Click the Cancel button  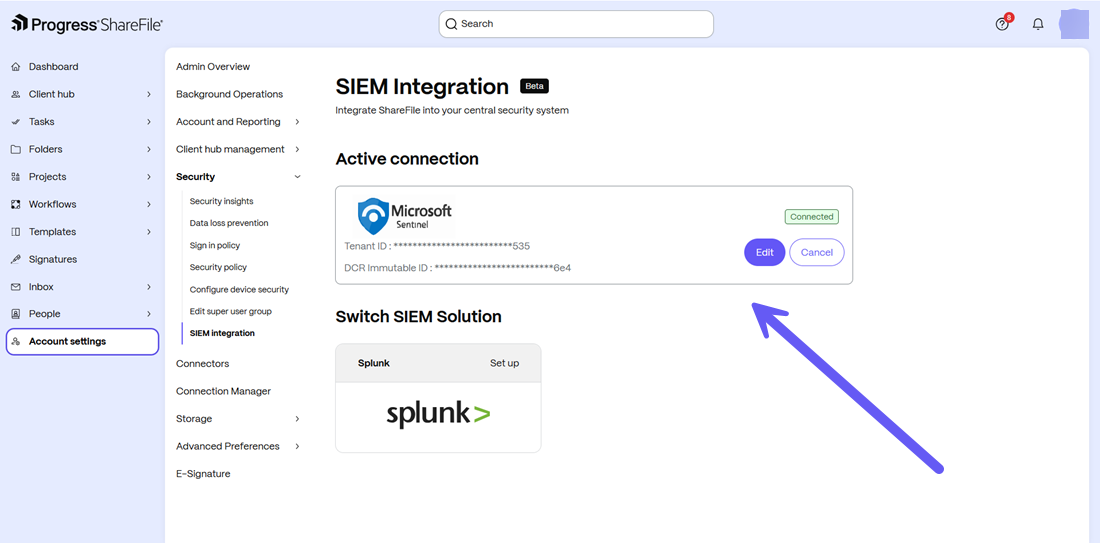tap(817, 253)
